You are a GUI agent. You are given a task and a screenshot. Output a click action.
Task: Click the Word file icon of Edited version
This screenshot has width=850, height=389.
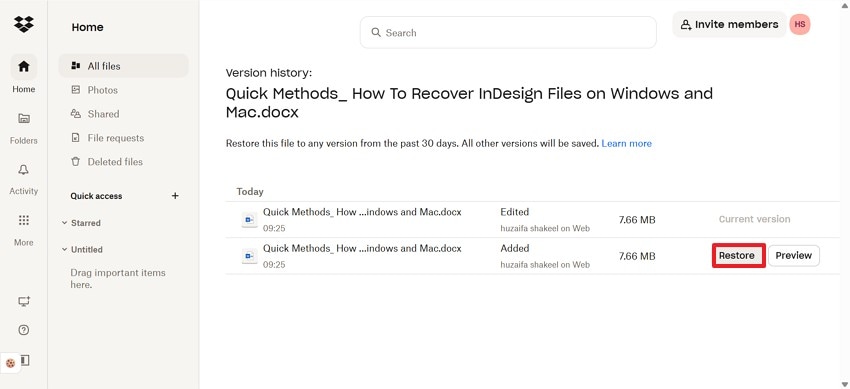pos(249,219)
